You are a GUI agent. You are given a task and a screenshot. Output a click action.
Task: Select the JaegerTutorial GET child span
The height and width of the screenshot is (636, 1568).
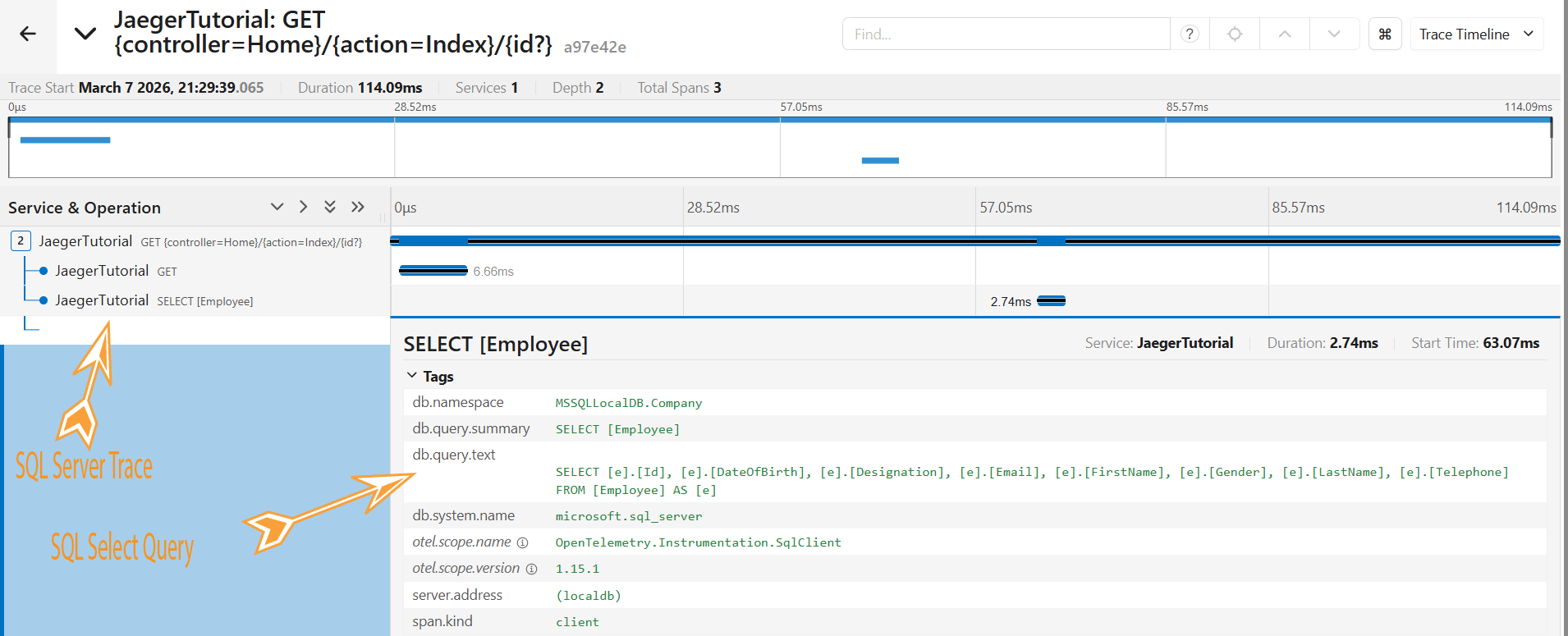116,271
